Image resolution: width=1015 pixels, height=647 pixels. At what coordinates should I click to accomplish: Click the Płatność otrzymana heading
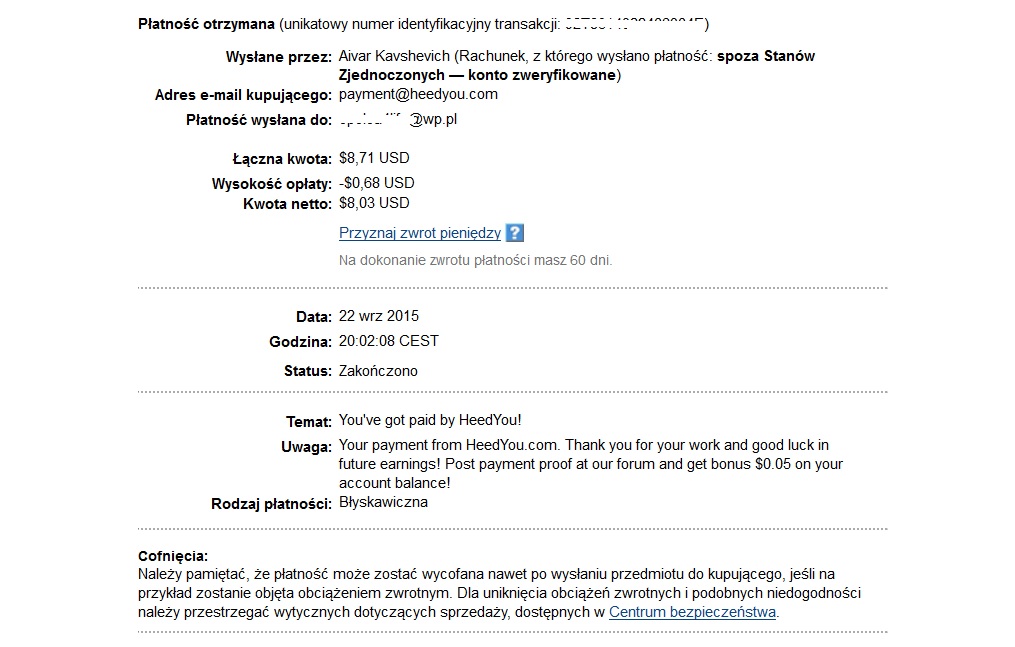tap(206, 24)
